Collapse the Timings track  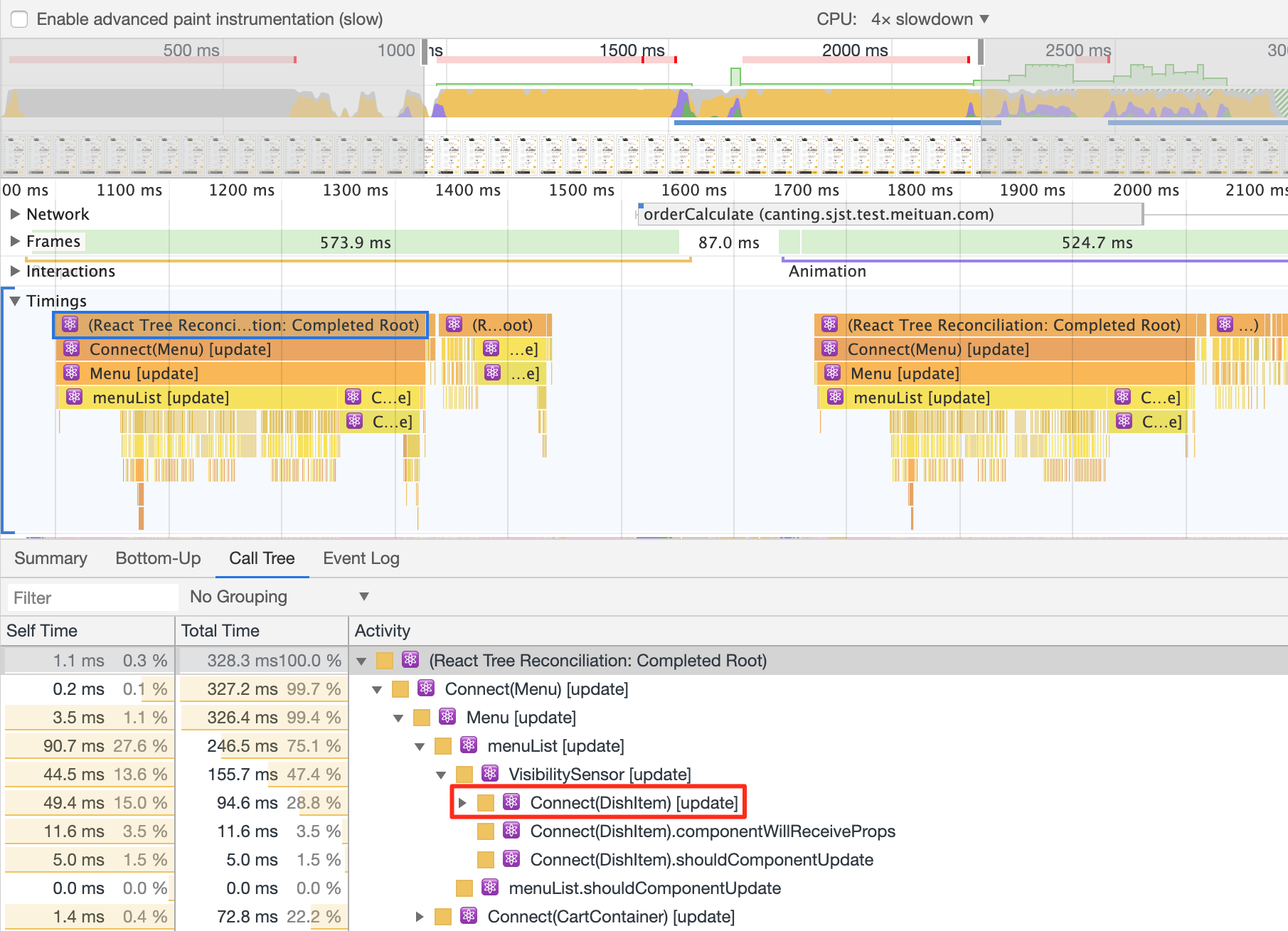pos(15,301)
